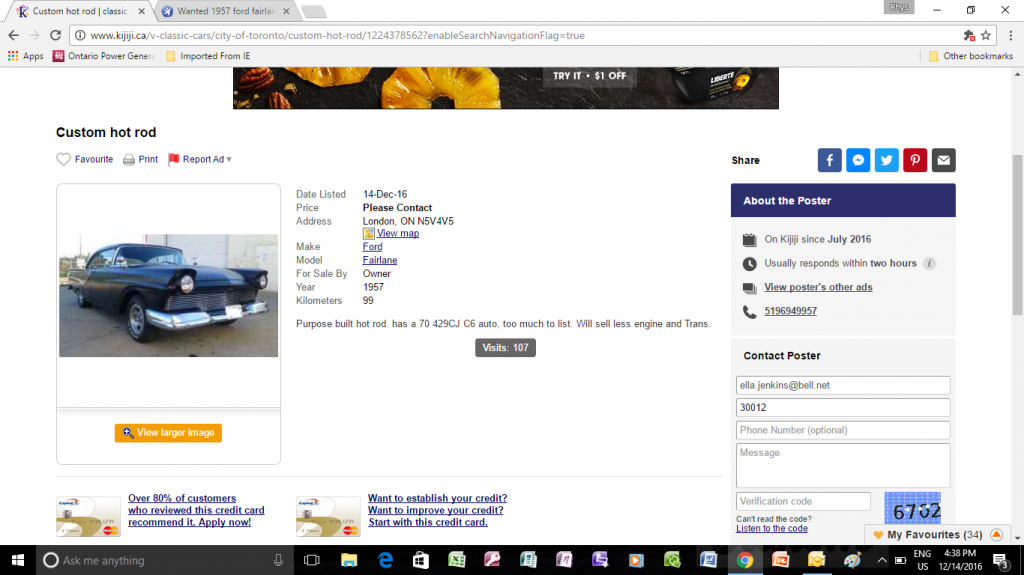Share ad on Twitter
The image size is (1024, 575).
[x=886, y=160]
